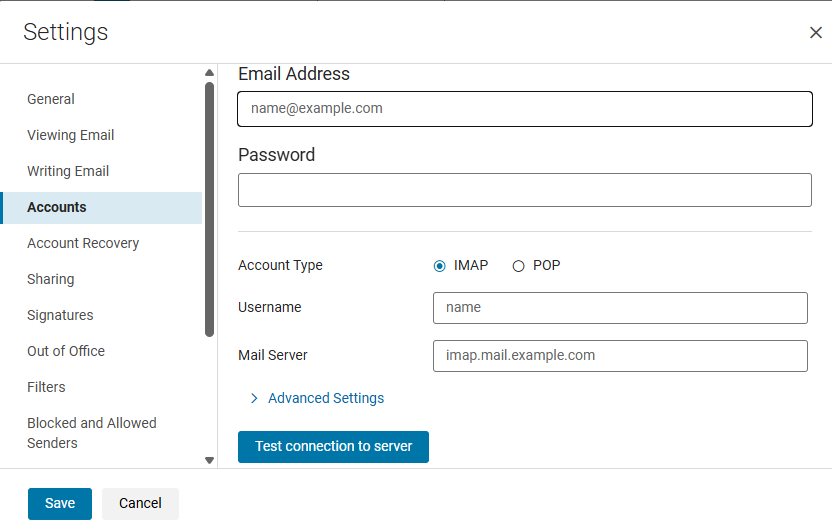Viewport: 832px width, 530px height.
Task: Open Writing Email settings
Action: (x=68, y=171)
